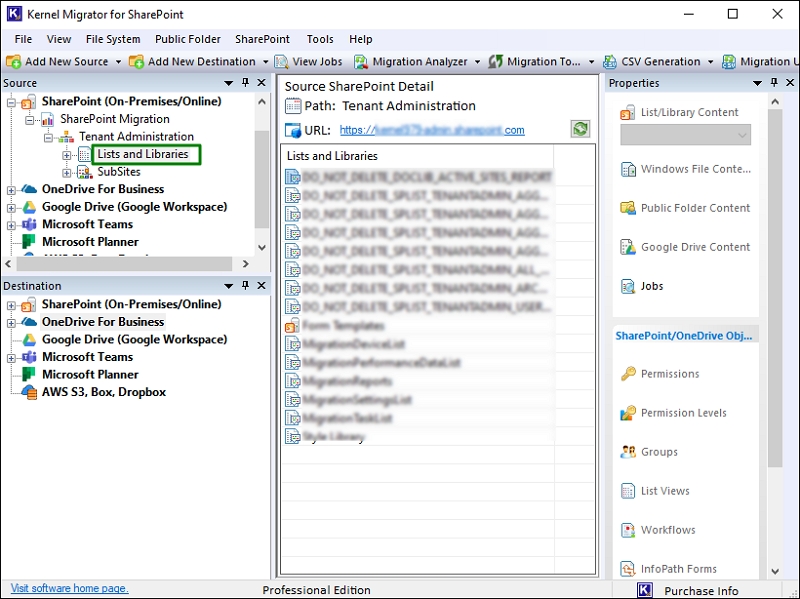800x599 pixels.
Task: Open the Add New Source dropdown arrow
Action: pos(118,62)
